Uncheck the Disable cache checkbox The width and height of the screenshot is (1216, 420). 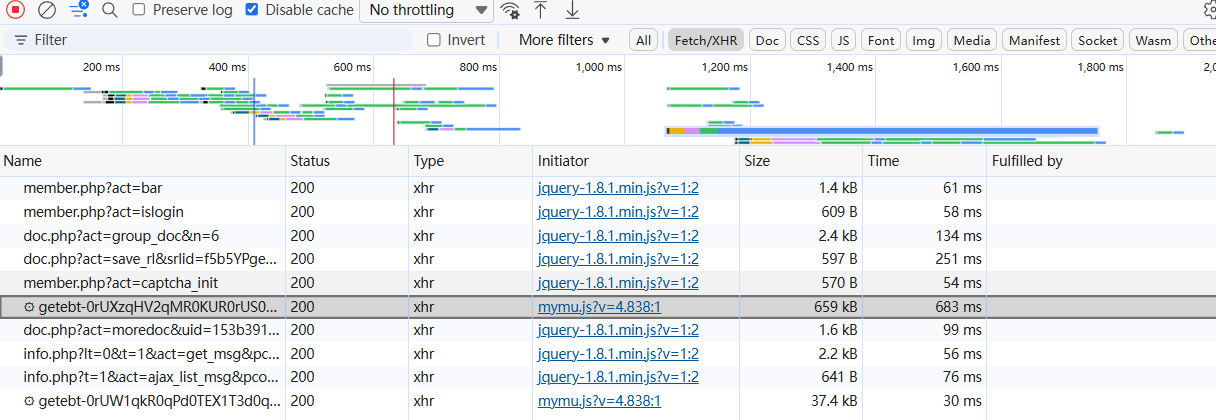point(252,10)
